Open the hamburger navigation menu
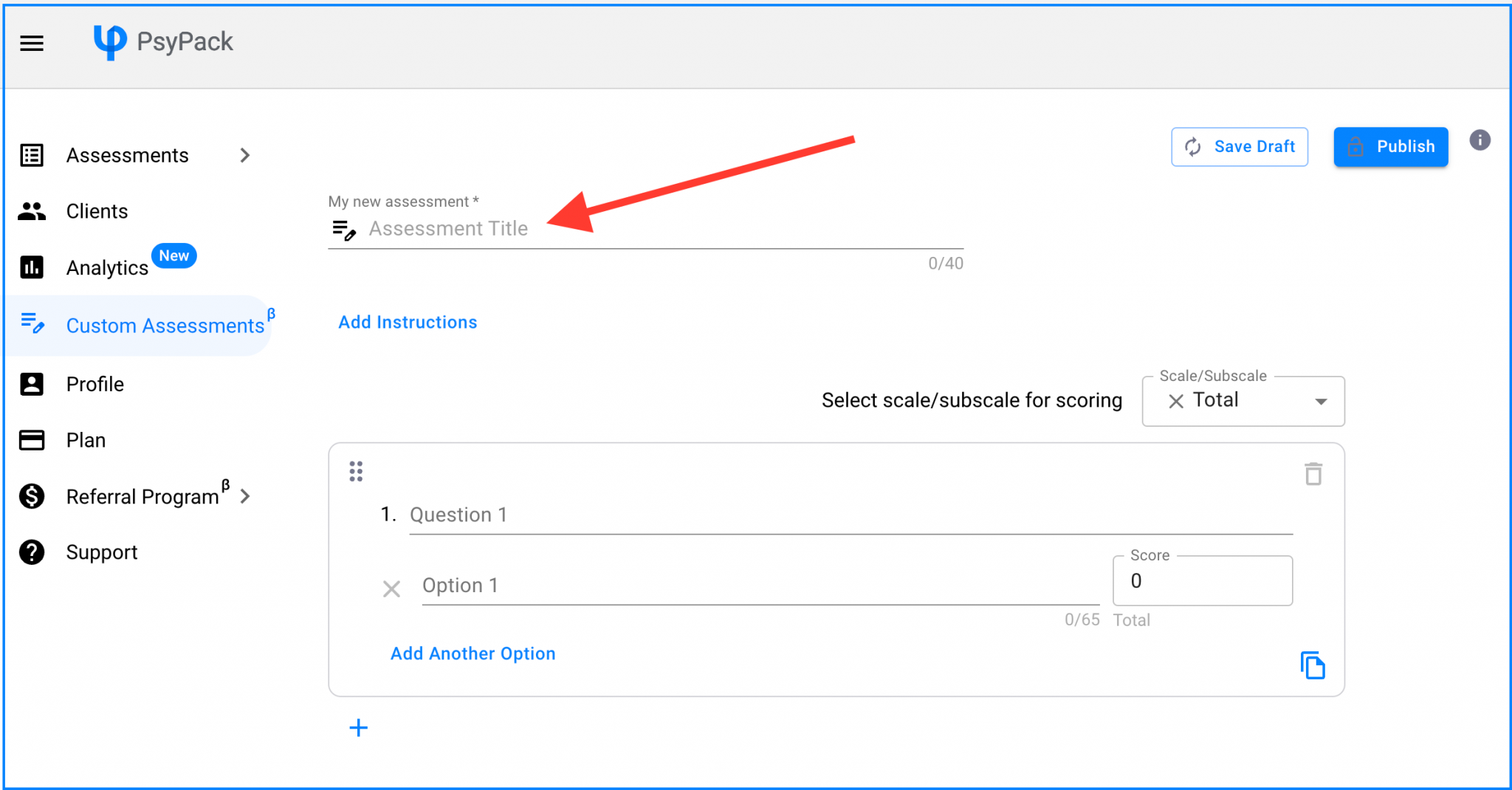1512x790 pixels. point(32,43)
